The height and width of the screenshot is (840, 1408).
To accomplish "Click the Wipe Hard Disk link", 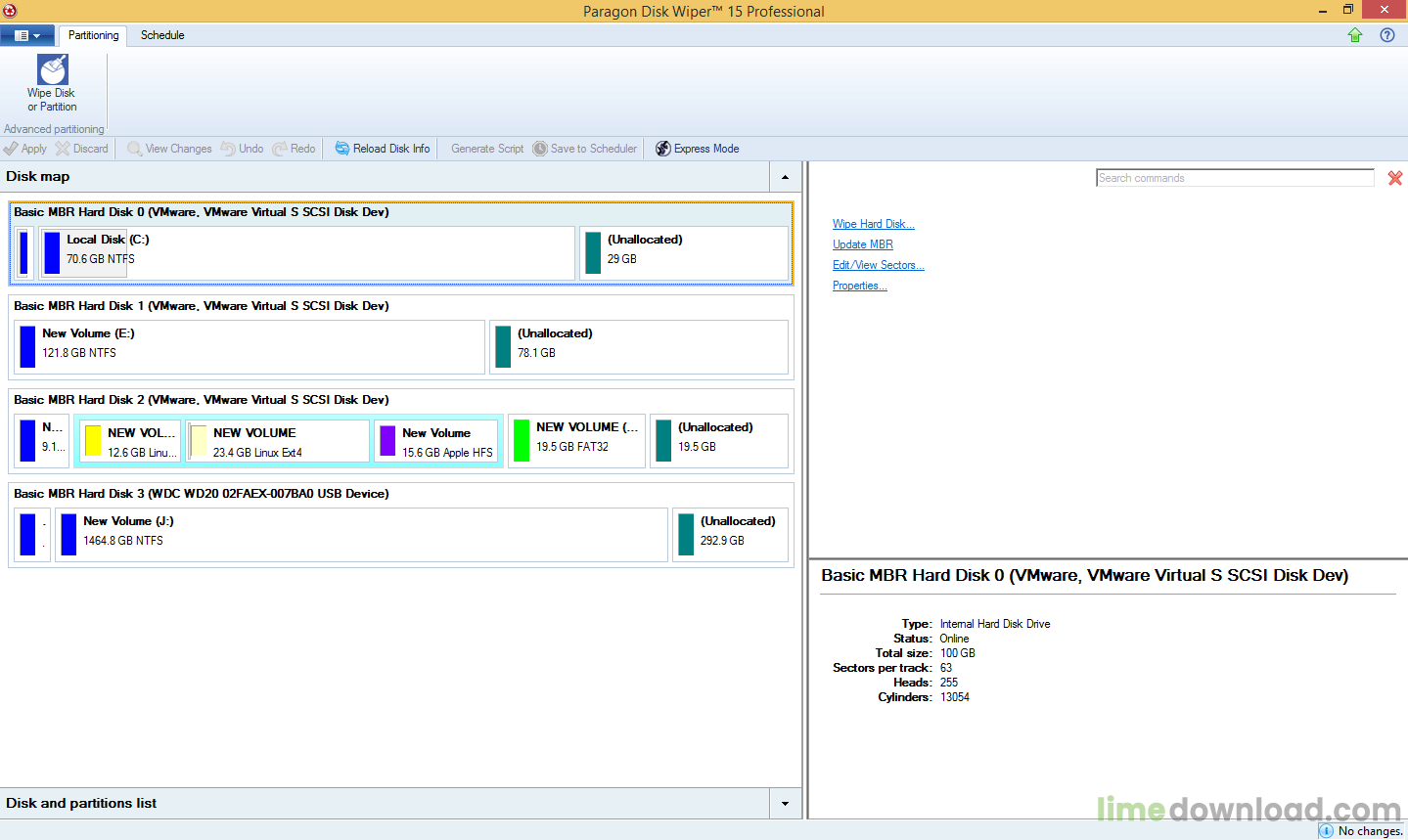I will point(873,224).
